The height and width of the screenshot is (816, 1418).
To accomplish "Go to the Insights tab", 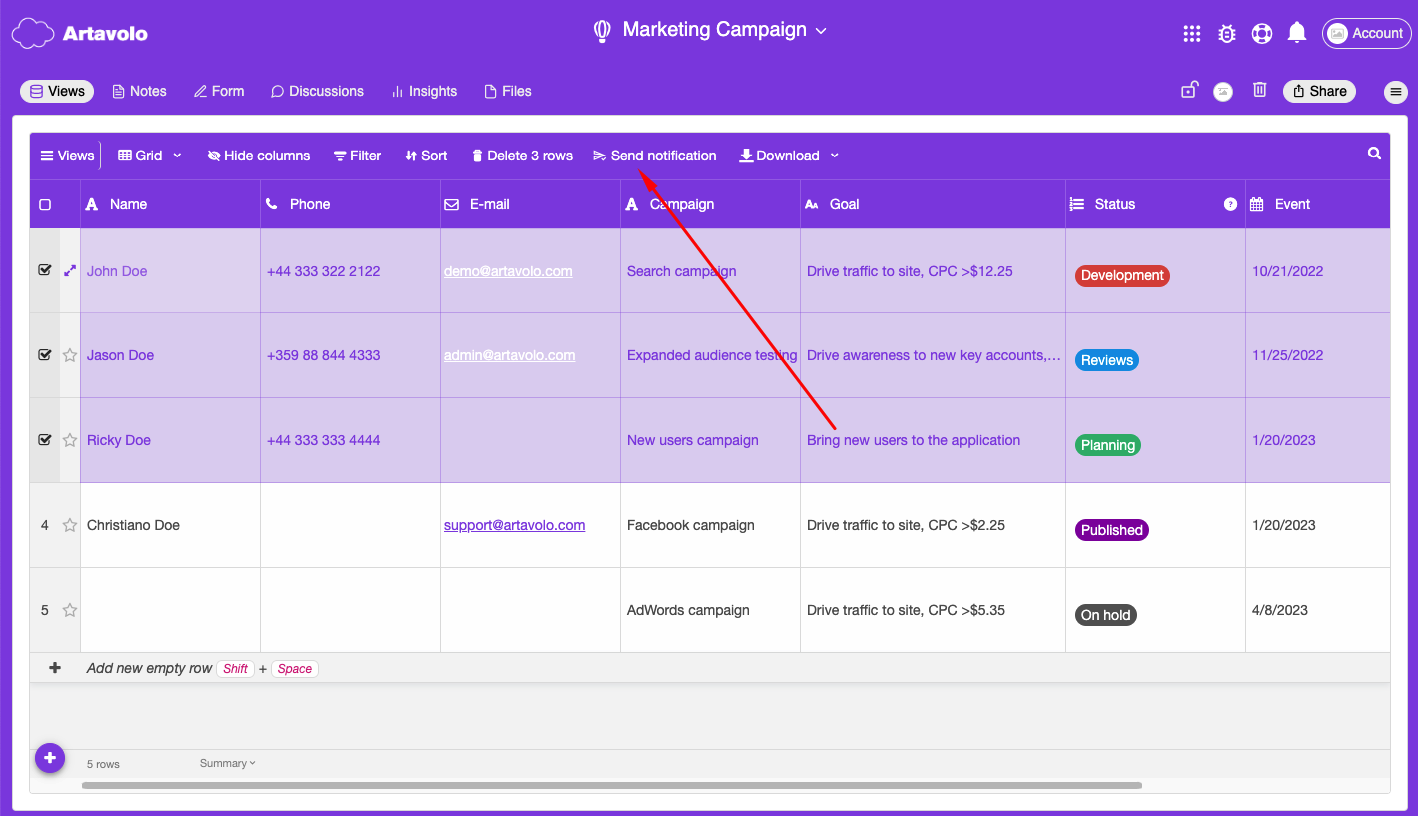I will 423,91.
